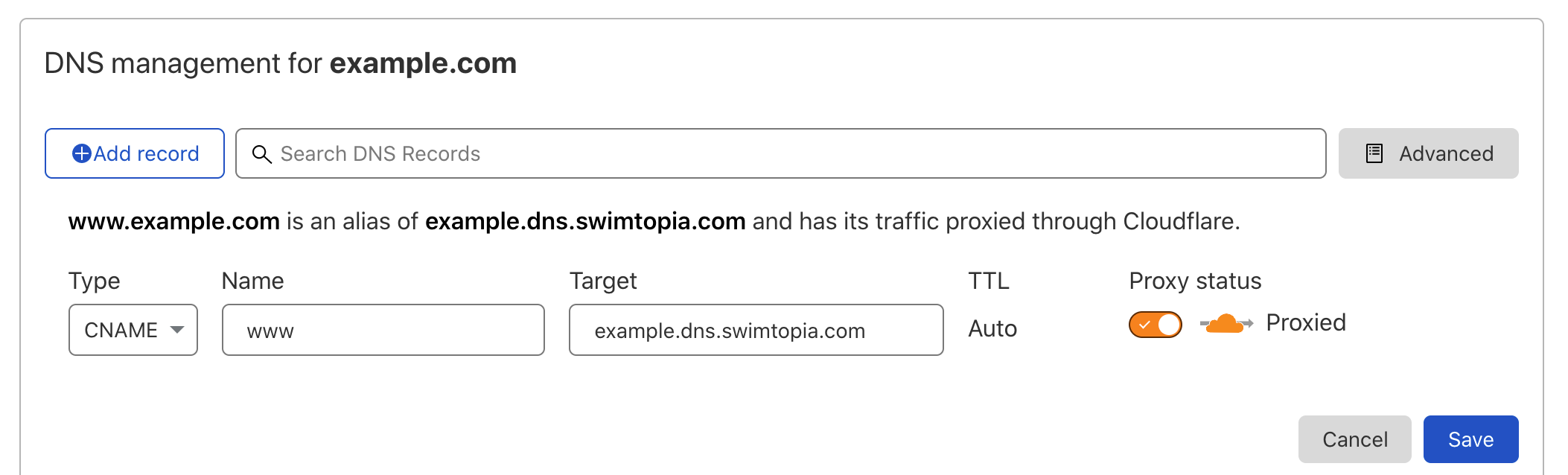Click the Name field containing www
1568x475 pixels.
click(383, 330)
